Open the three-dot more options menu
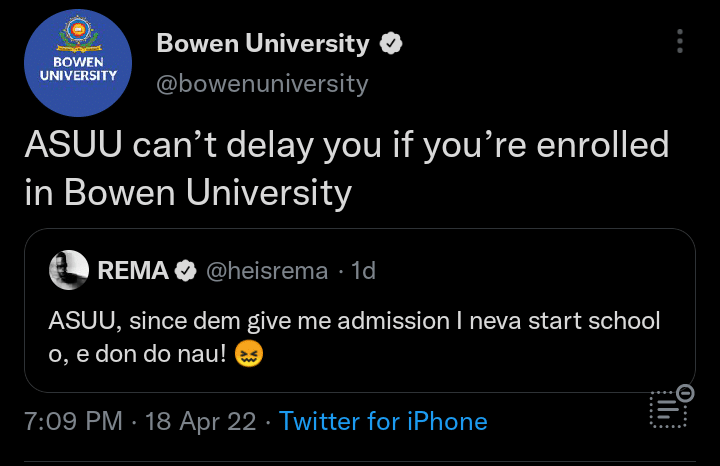Viewport: 720px width, 466px height. (x=680, y=41)
